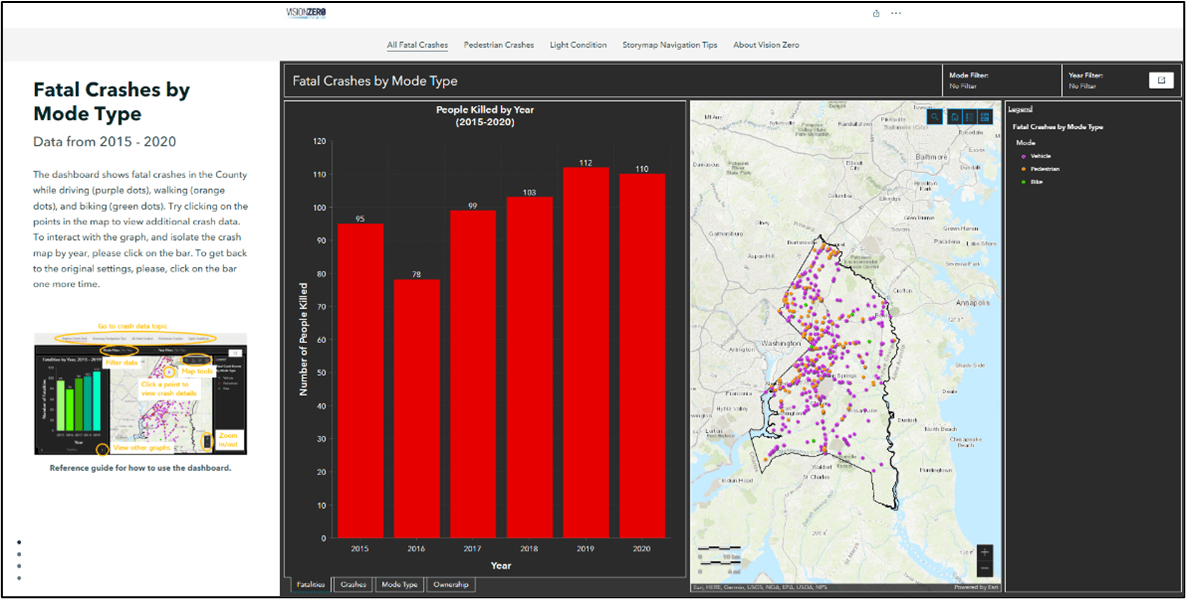
Task: Open Storymap Navigation Tips link
Action: 669,45
